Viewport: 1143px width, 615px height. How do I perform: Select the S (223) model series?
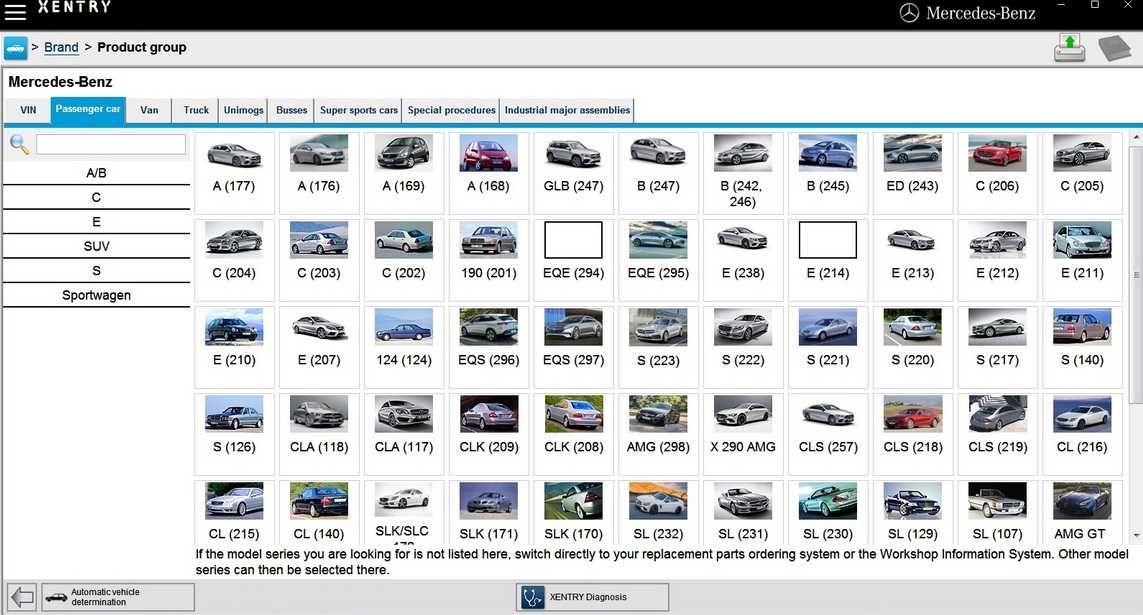pyautogui.click(x=658, y=347)
